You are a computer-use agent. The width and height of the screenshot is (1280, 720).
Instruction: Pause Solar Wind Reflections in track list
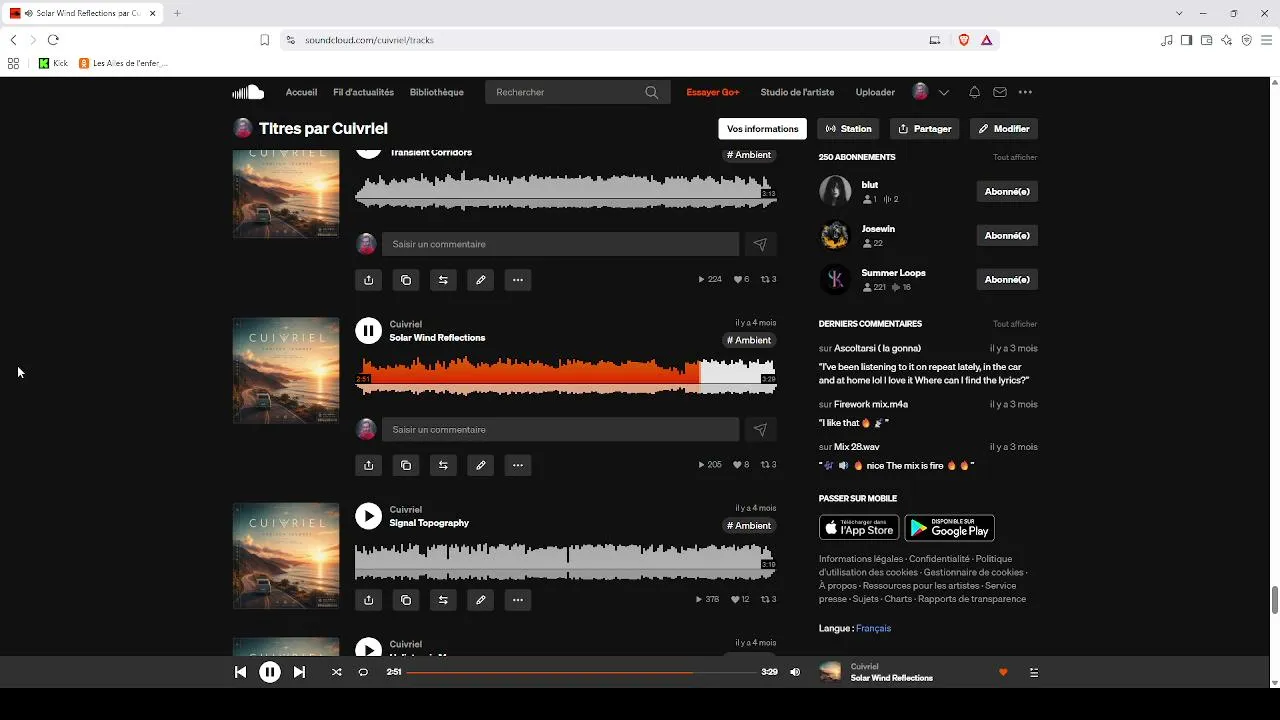[x=369, y=330]
